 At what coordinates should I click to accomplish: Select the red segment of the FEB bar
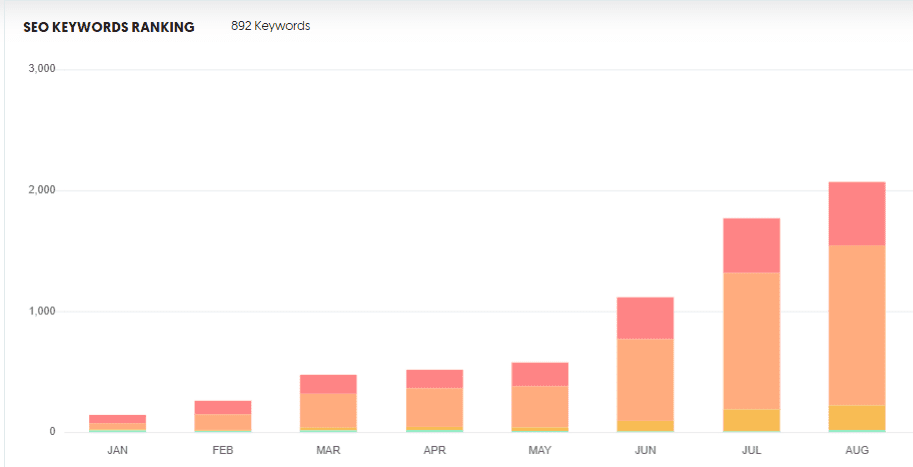click(x=223, y=407)
